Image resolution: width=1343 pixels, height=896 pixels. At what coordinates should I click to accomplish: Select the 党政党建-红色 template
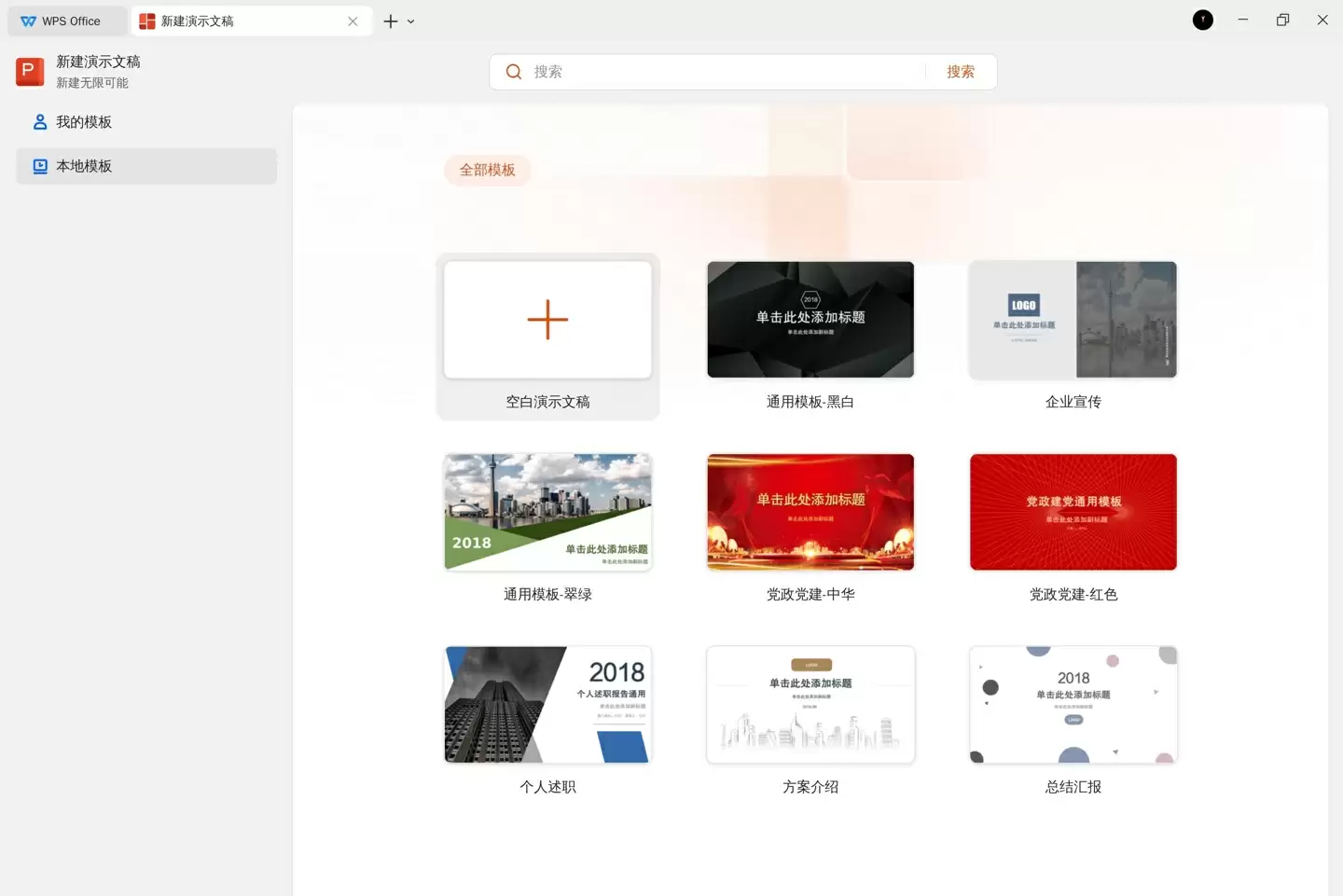(1073, 512)
